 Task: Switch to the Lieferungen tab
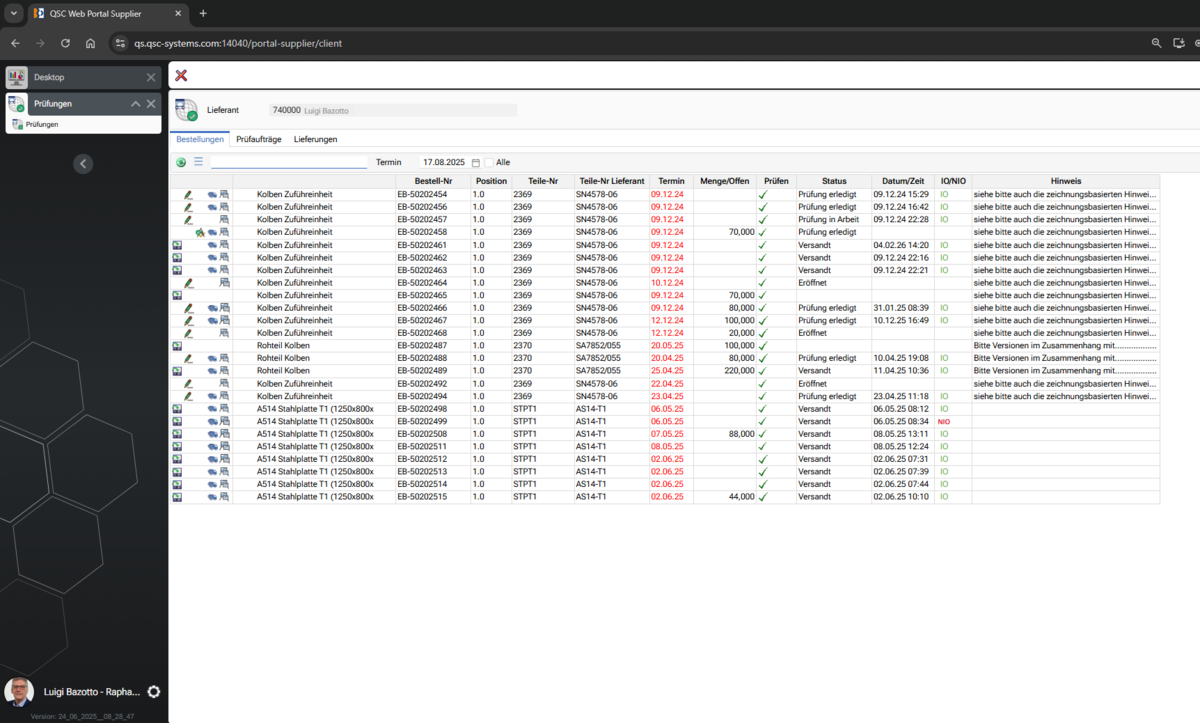(315, 139)
